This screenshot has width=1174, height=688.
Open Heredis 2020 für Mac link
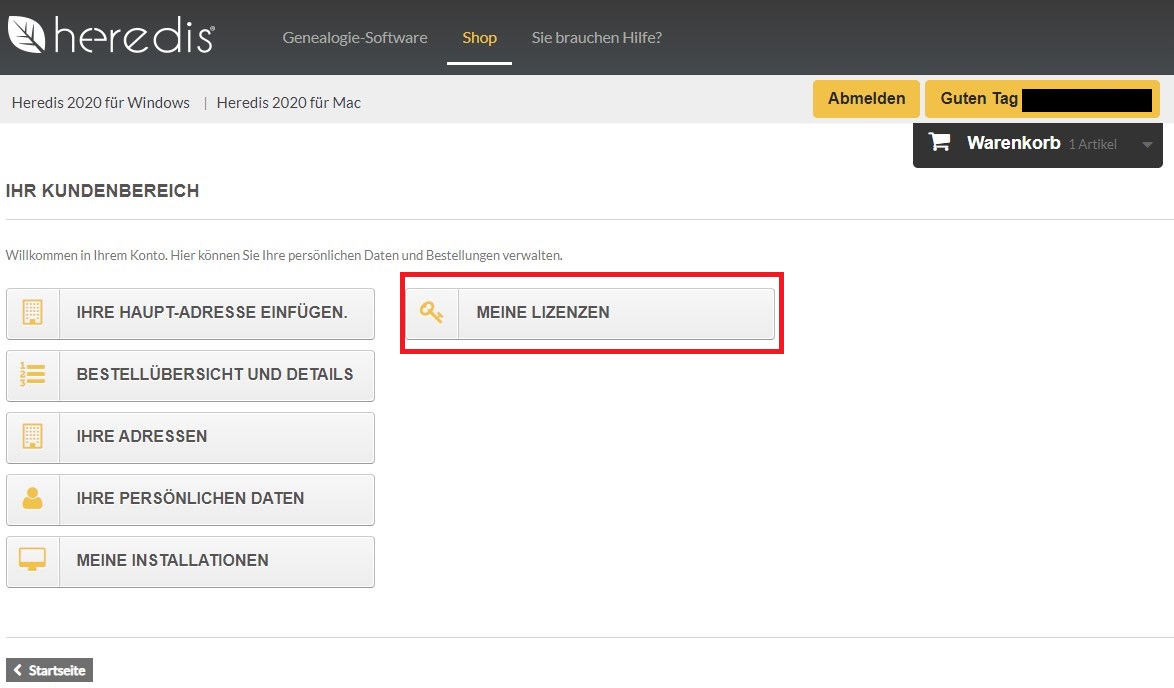288,103
